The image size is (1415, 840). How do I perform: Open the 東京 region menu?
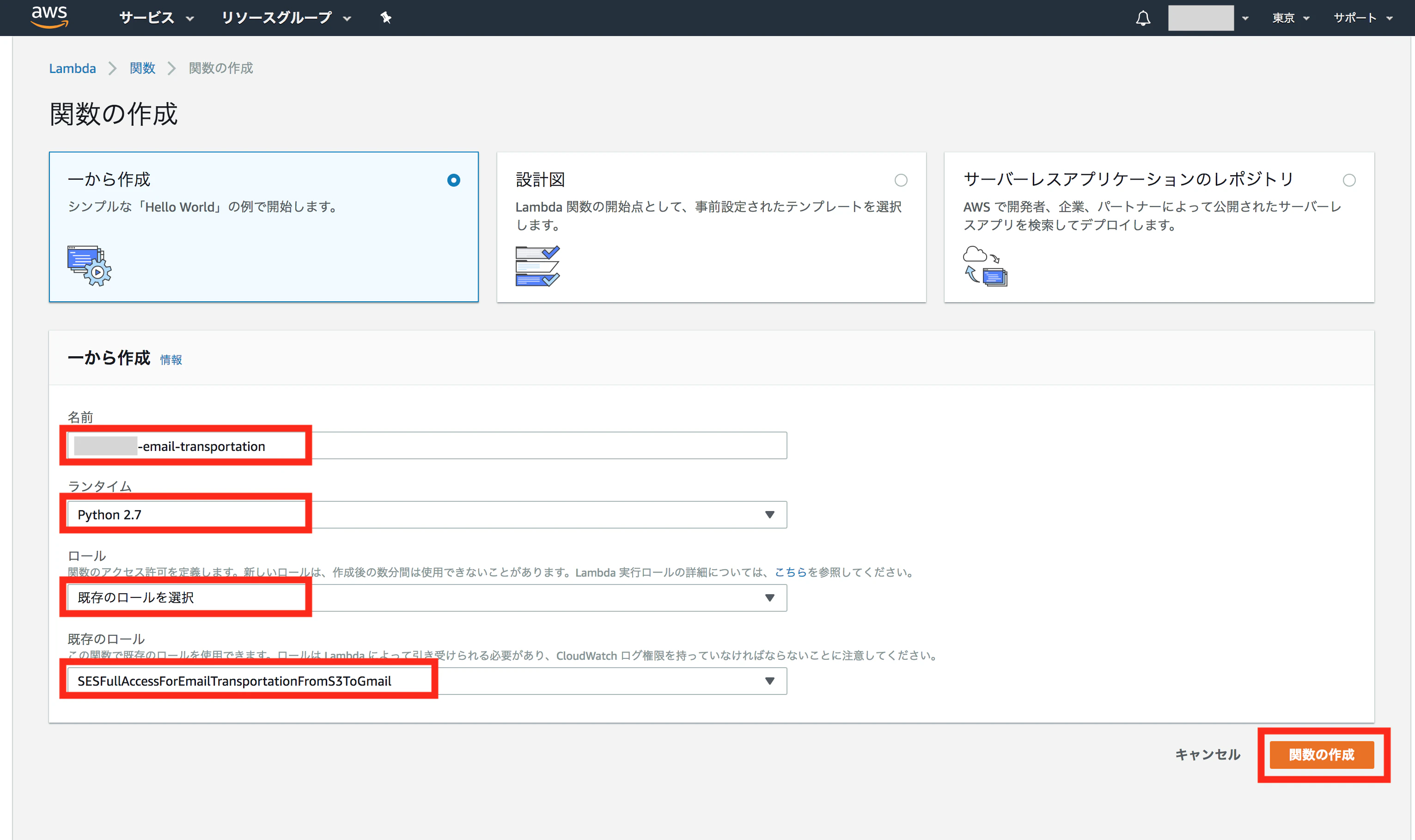(x=1291, y=18)
